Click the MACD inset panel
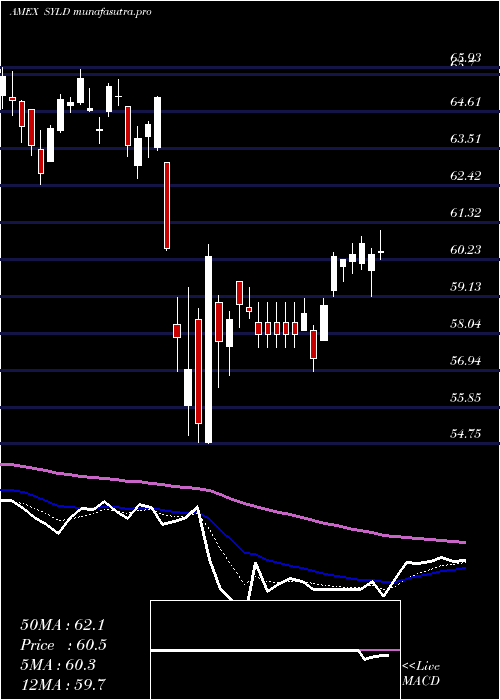The height and width of the screenshot is (700, 500). (275, 650)
